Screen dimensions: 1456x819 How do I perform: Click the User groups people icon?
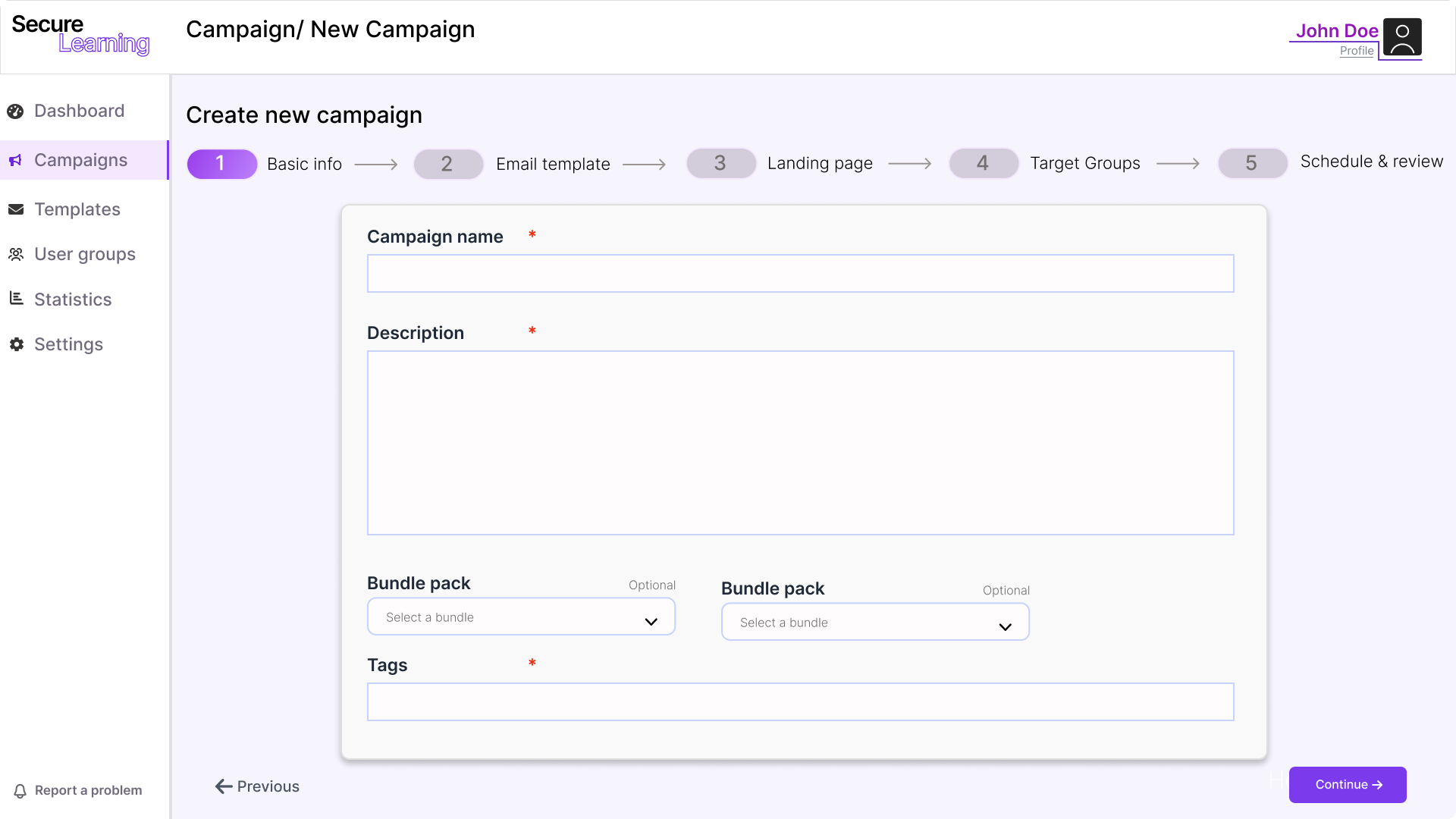pyautogui.click(x=16, y=255)
